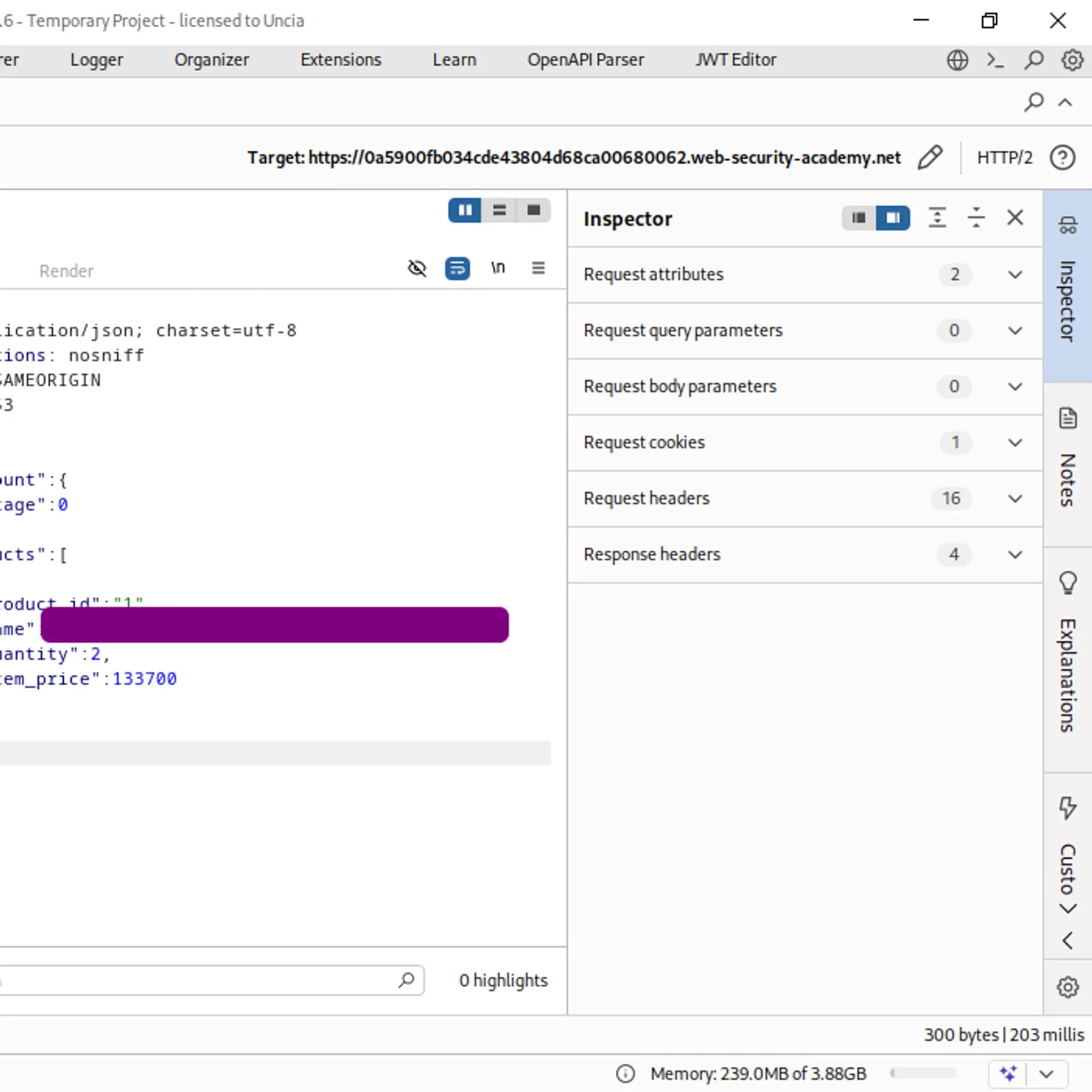Select side-by-side request/response layout
Image resolution: width=1092 pixels, height=1092 pixels.
tap(465, 210)
